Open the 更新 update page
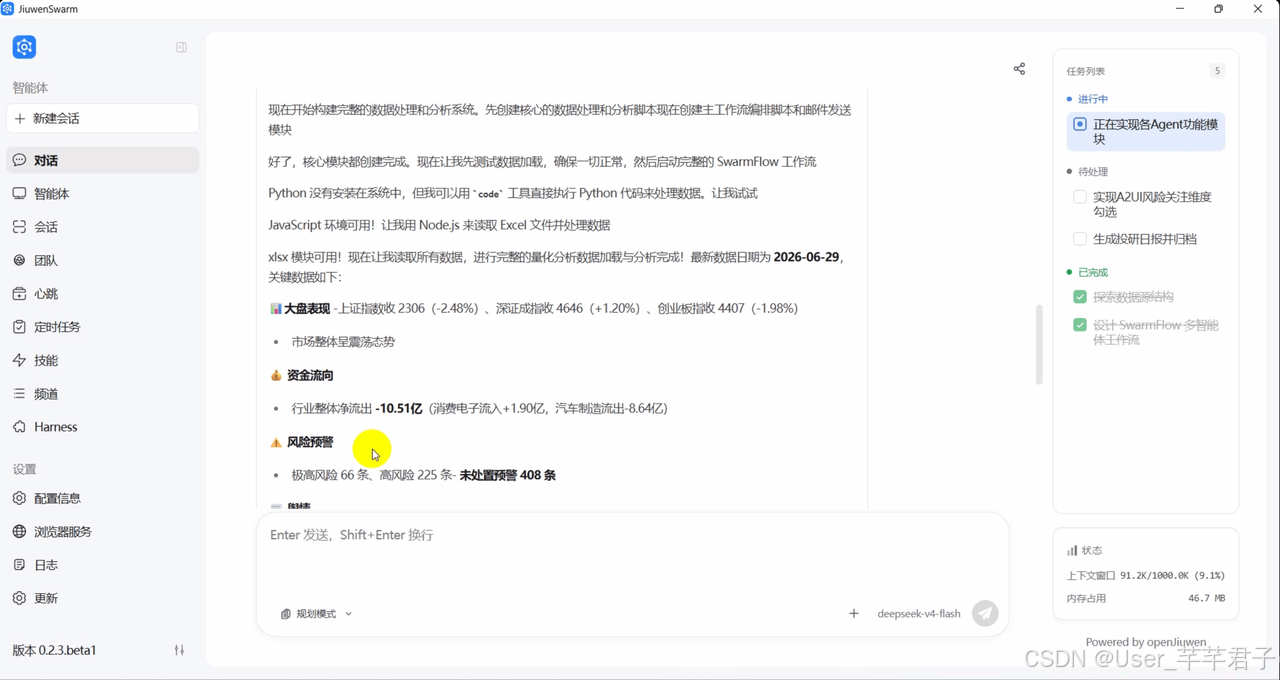Image resolution: width=1280 pixels, height=680 pixels. [x=102, y=598]
